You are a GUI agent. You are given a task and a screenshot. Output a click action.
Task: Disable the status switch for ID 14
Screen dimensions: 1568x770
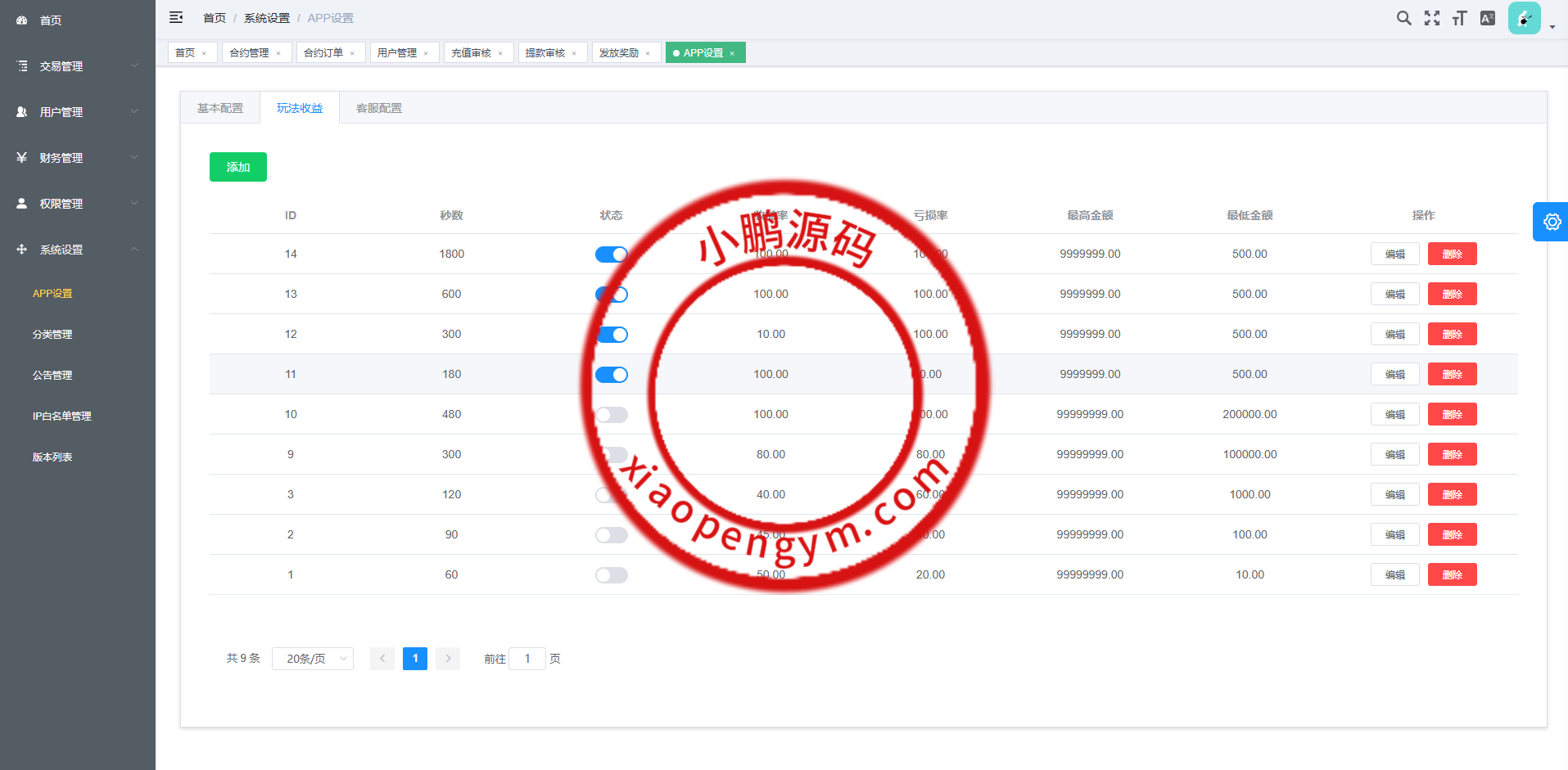click(611, 254)
